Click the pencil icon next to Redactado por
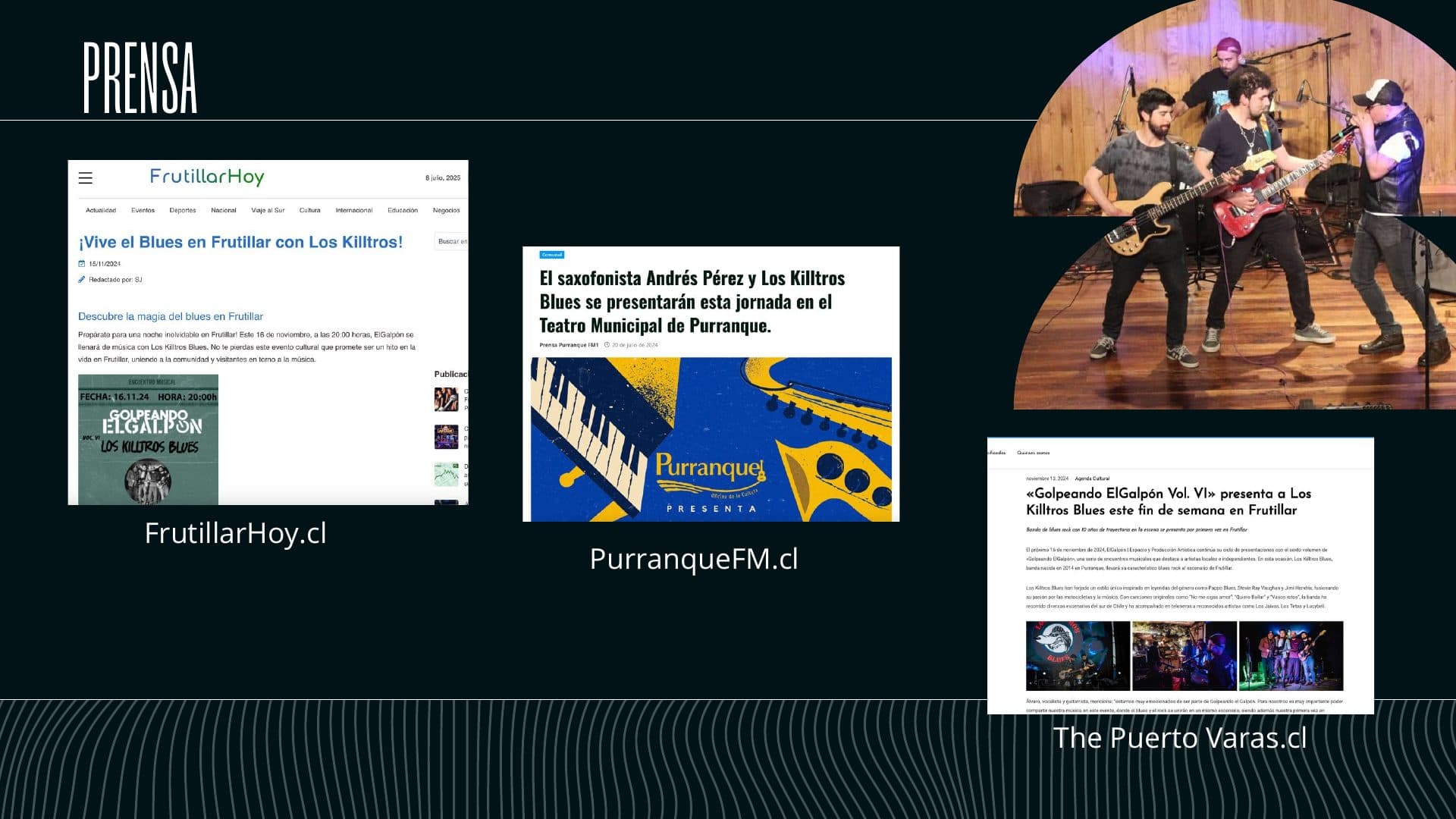Image resolution: width=1456 pixels, height=819 pixels. click(82, 280)
